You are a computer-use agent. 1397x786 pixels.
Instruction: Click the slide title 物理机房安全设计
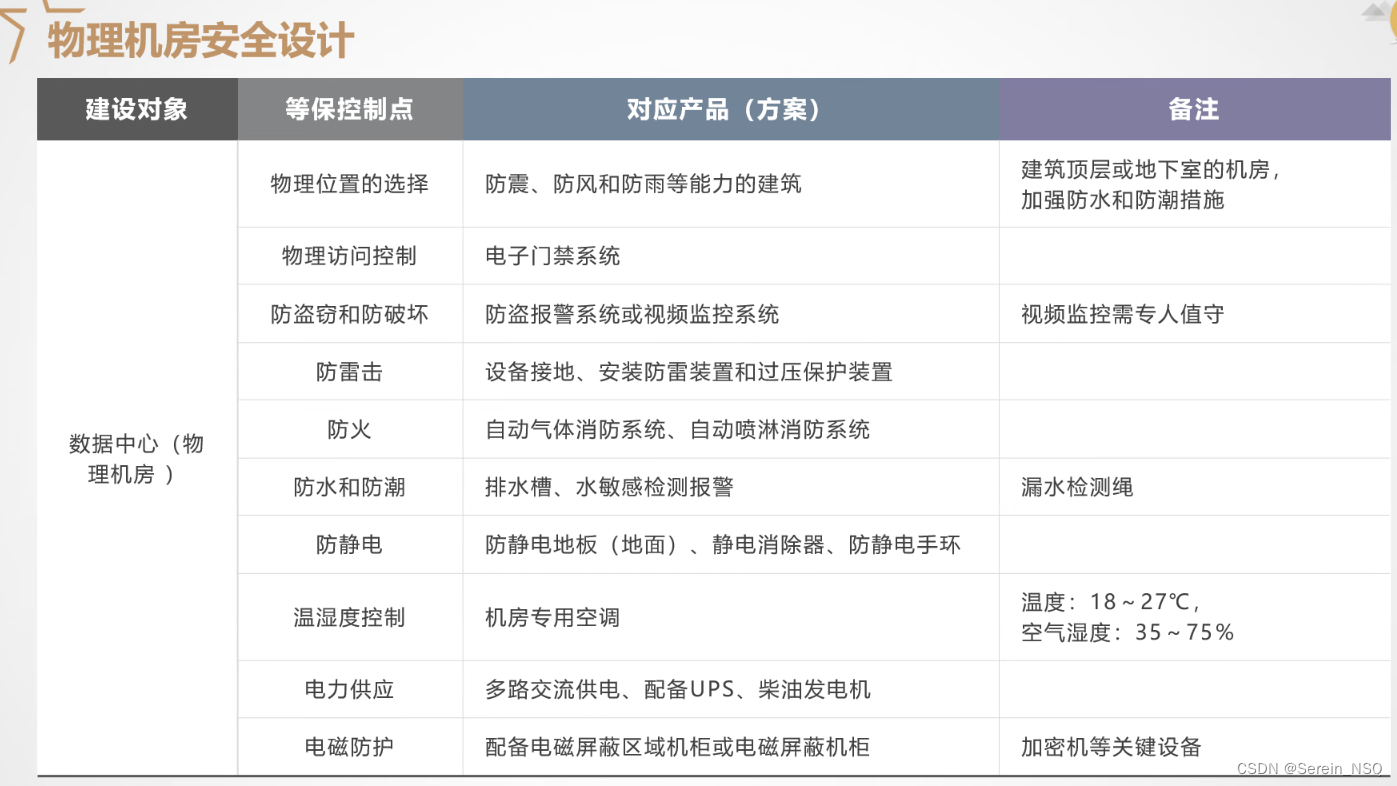200,41
